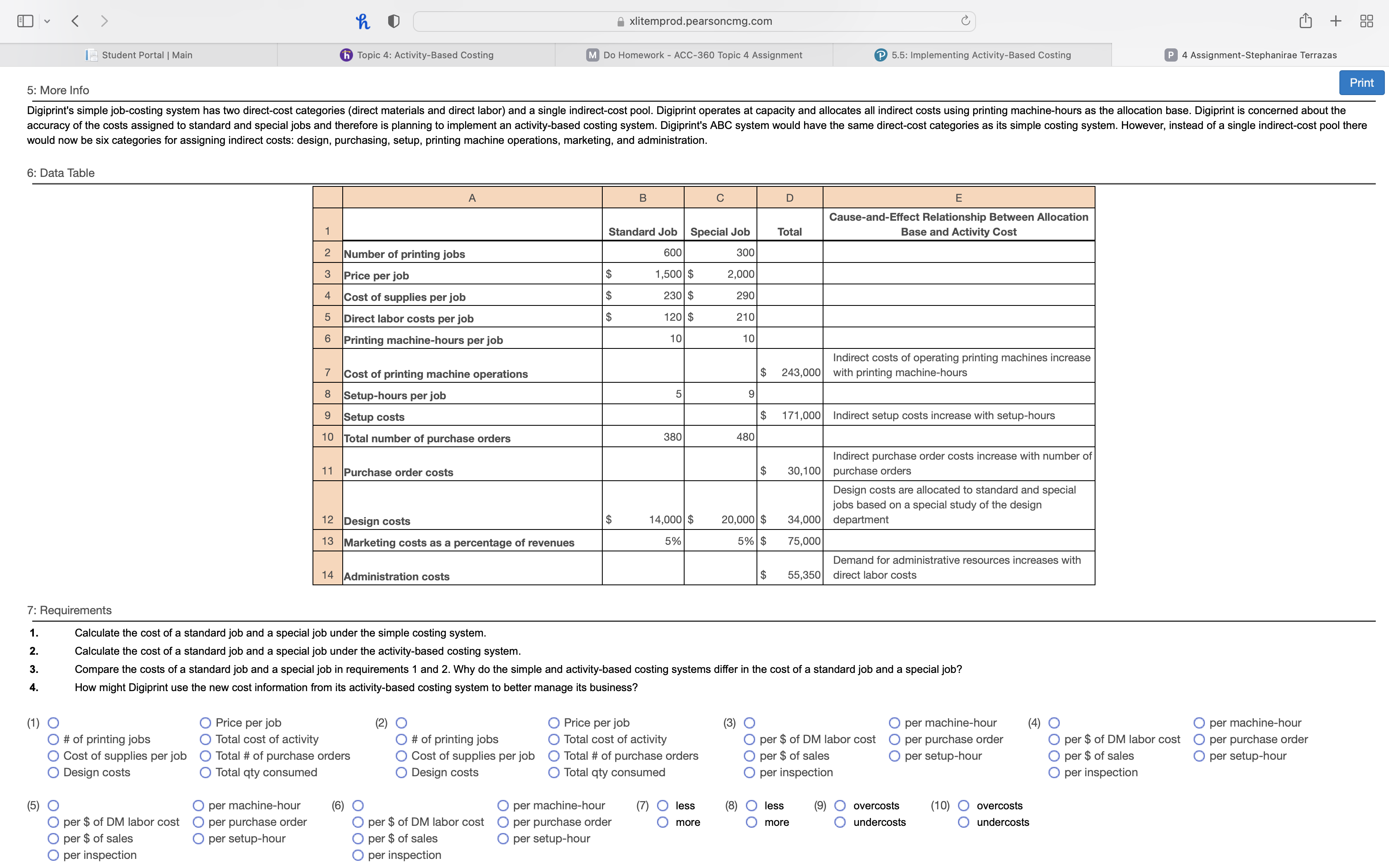Select 'Design costs' option for question (1)

53,773
